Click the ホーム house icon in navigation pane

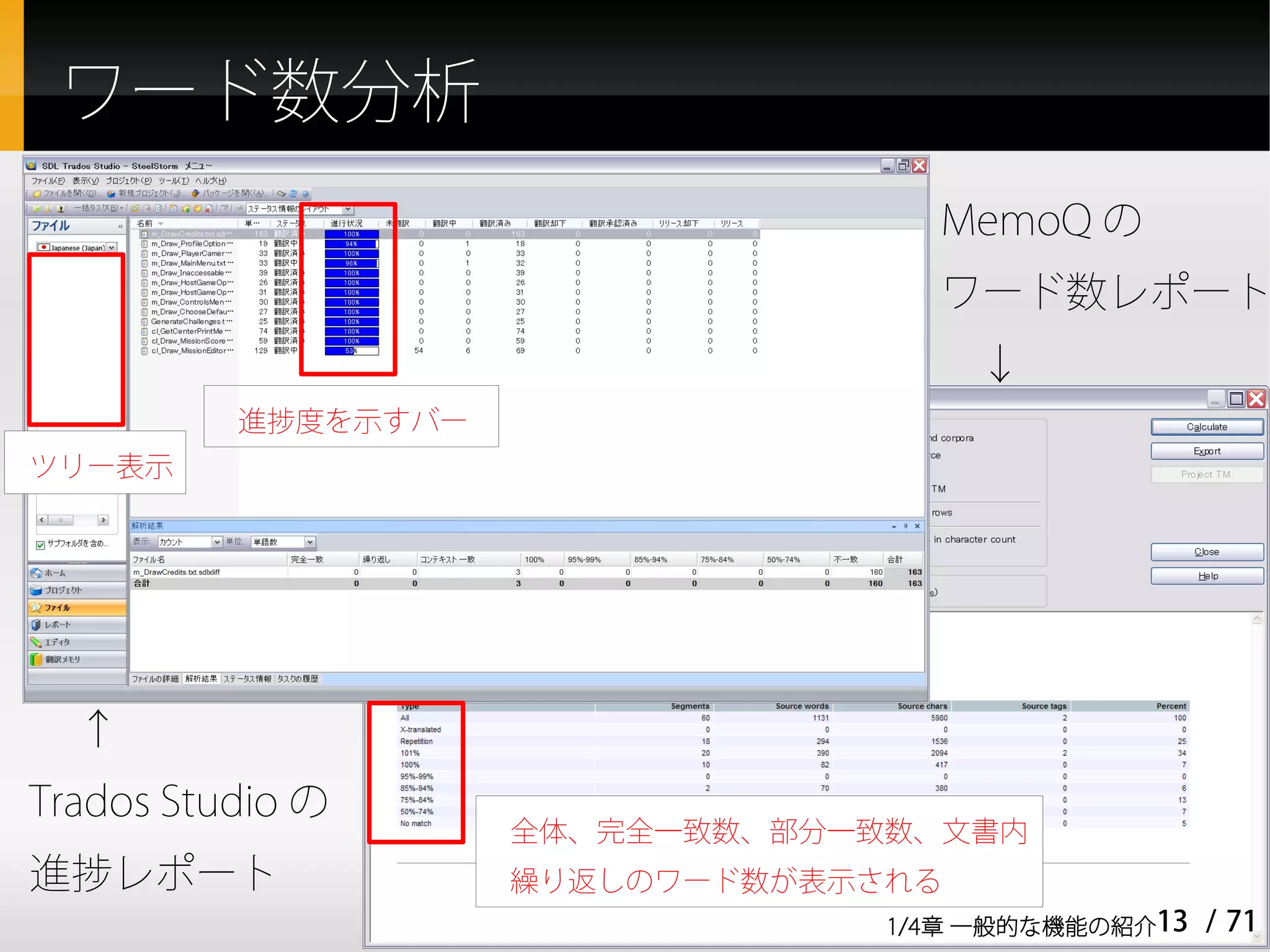[x=37, y=573]
